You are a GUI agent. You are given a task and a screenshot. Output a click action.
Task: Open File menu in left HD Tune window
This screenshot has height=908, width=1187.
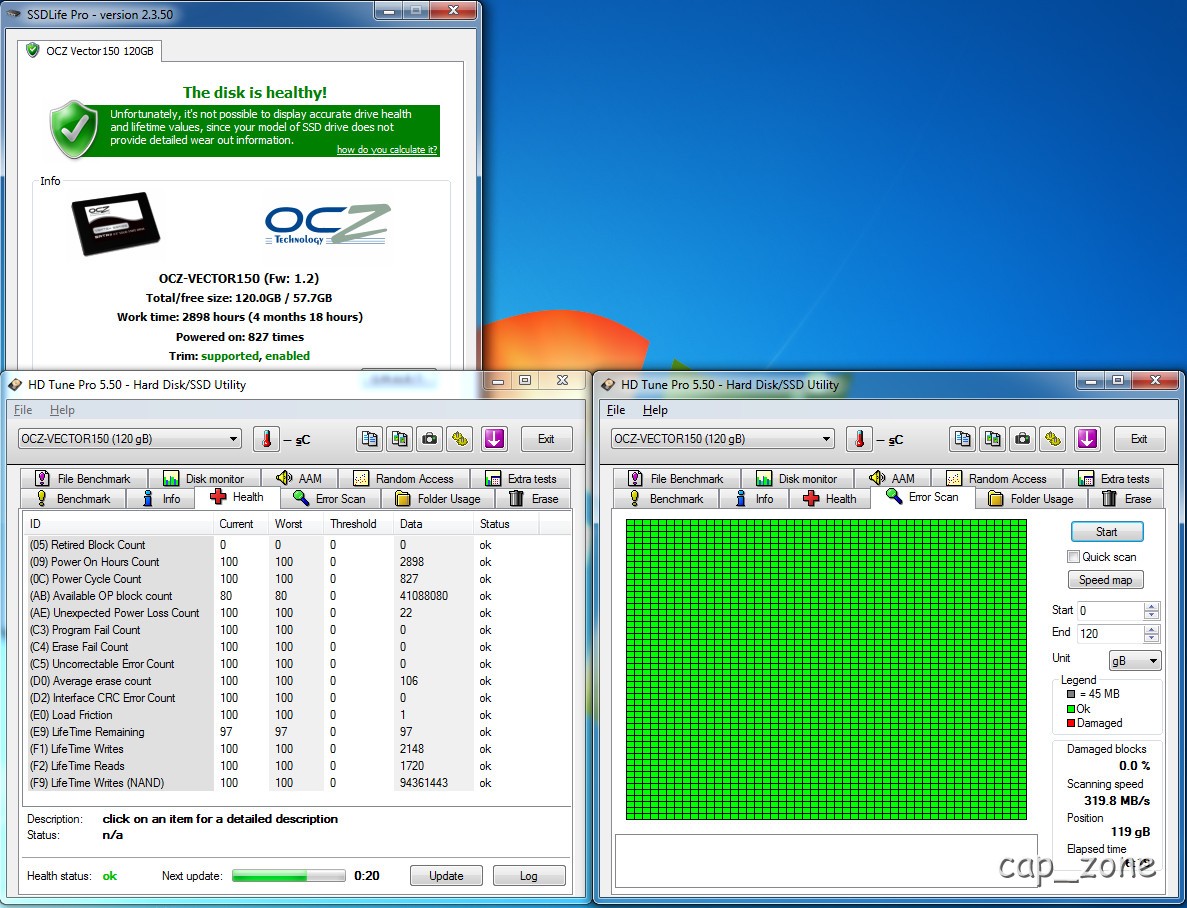pyautogui.click(x=23, y=410)
